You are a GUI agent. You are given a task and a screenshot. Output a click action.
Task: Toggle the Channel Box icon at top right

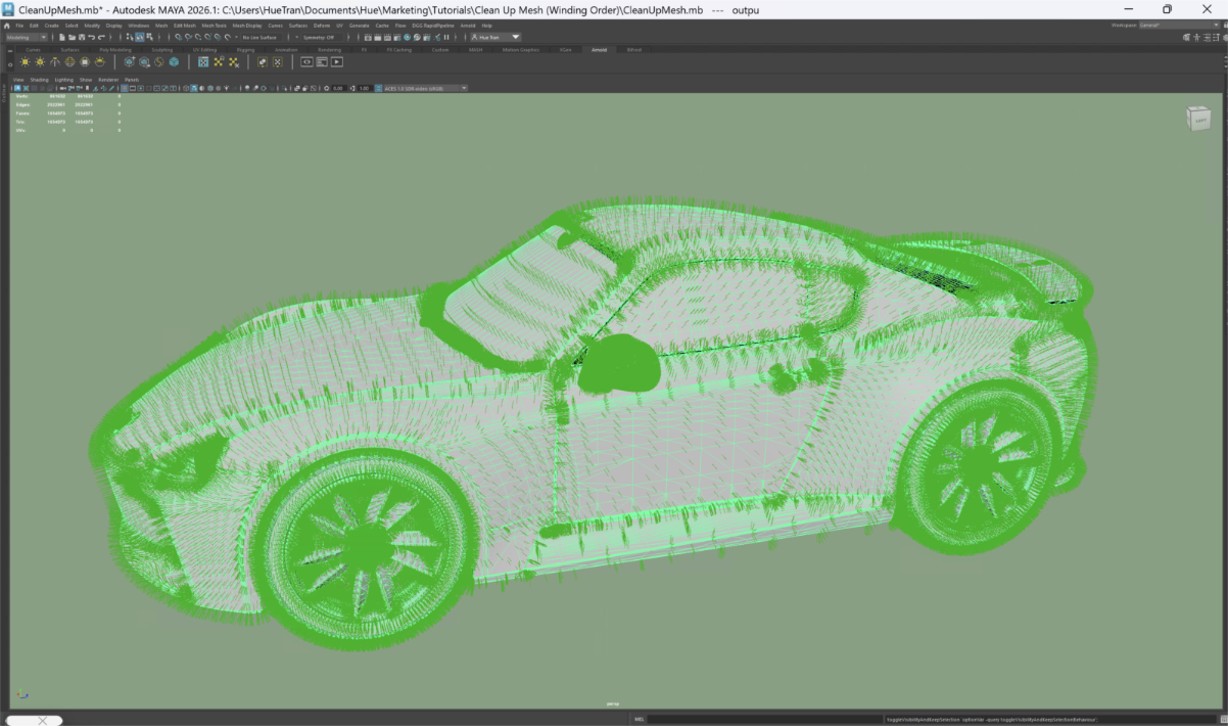1225,38
